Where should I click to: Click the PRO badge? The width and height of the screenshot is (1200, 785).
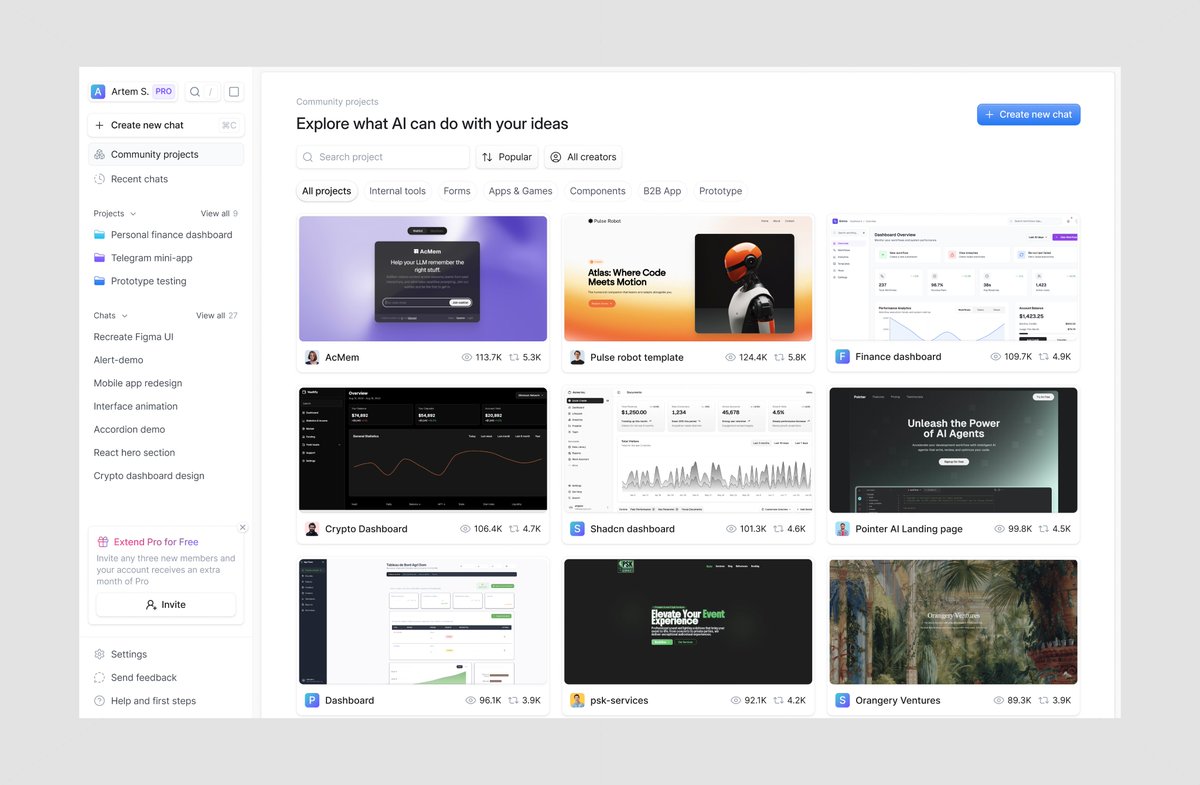[164, 92]
